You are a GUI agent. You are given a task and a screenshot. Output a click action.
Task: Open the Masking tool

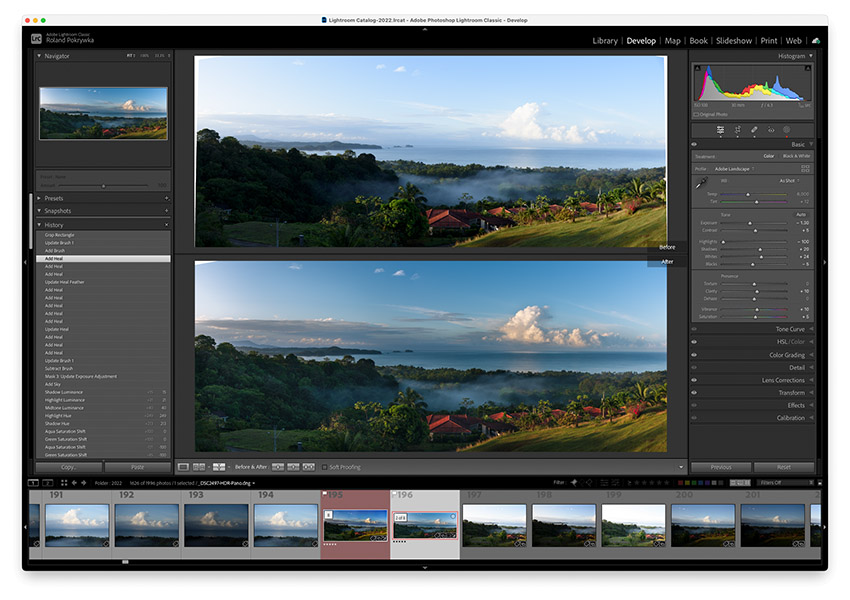click(x=786, y=130)
